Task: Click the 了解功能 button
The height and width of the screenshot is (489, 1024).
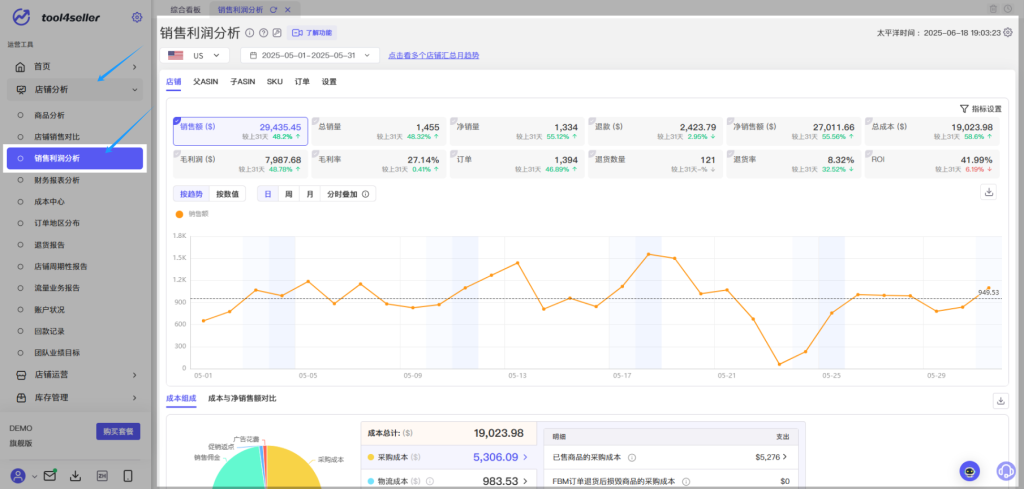Action: (x=312, y=33)
